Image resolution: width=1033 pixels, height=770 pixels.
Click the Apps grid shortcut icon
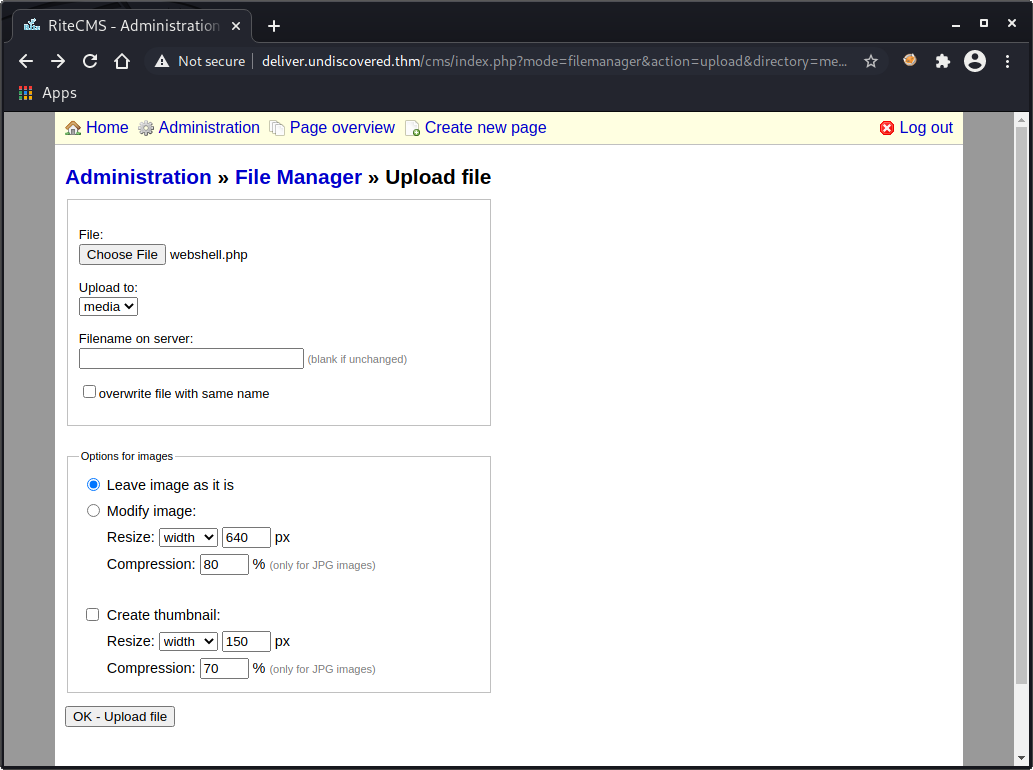26,93
